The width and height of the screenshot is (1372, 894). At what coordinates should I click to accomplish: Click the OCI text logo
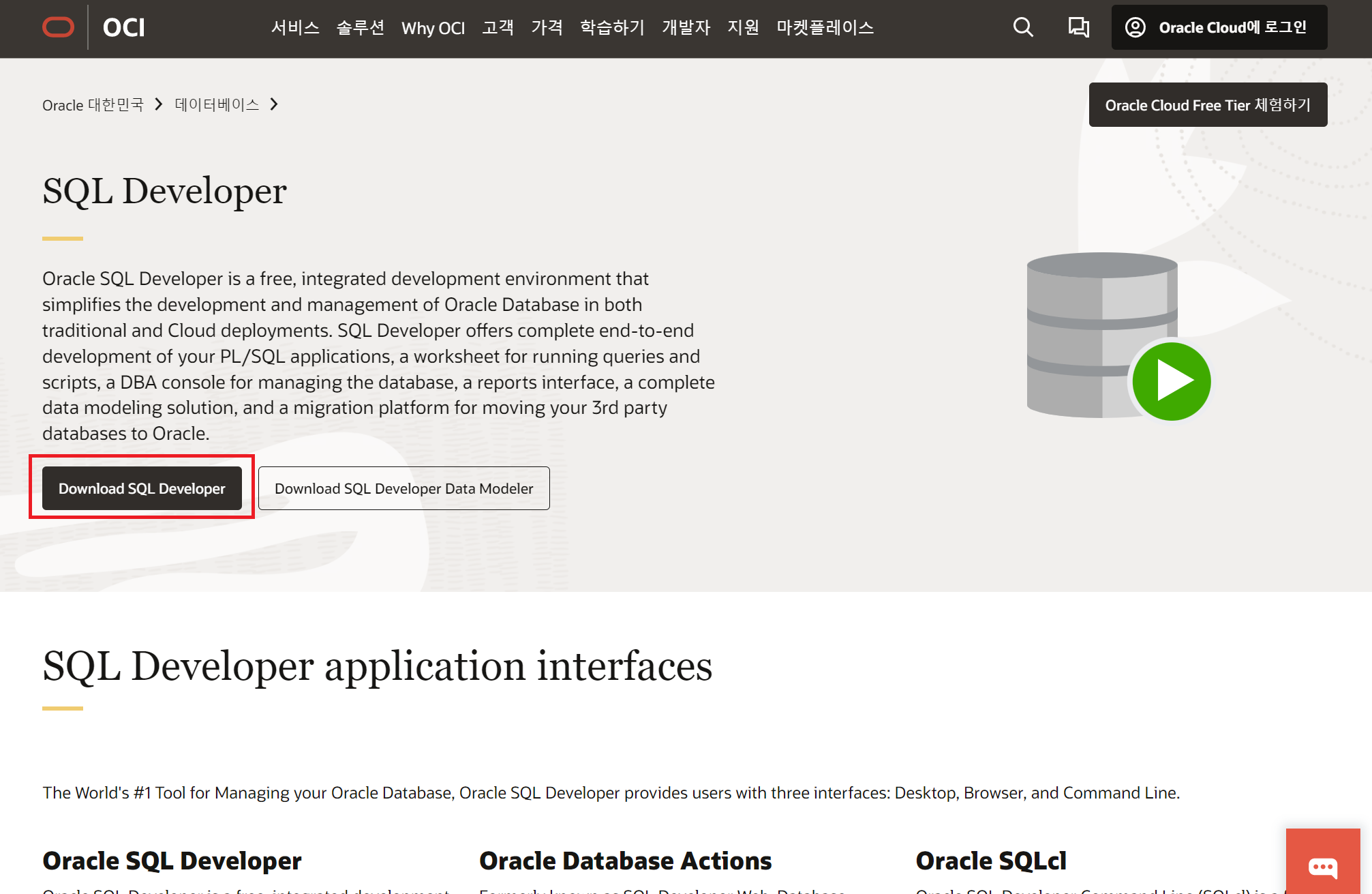coord(123,27)
